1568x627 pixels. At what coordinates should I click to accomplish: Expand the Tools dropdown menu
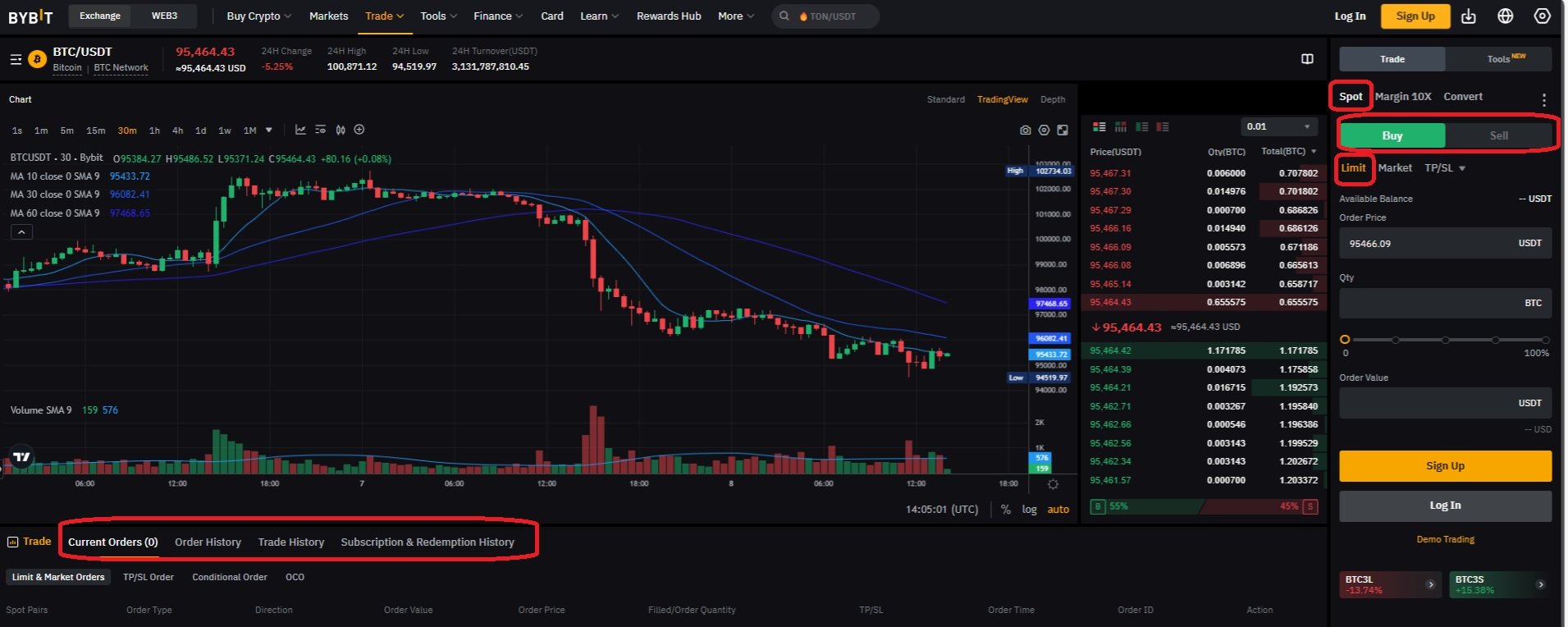click(x=438, y=16)
